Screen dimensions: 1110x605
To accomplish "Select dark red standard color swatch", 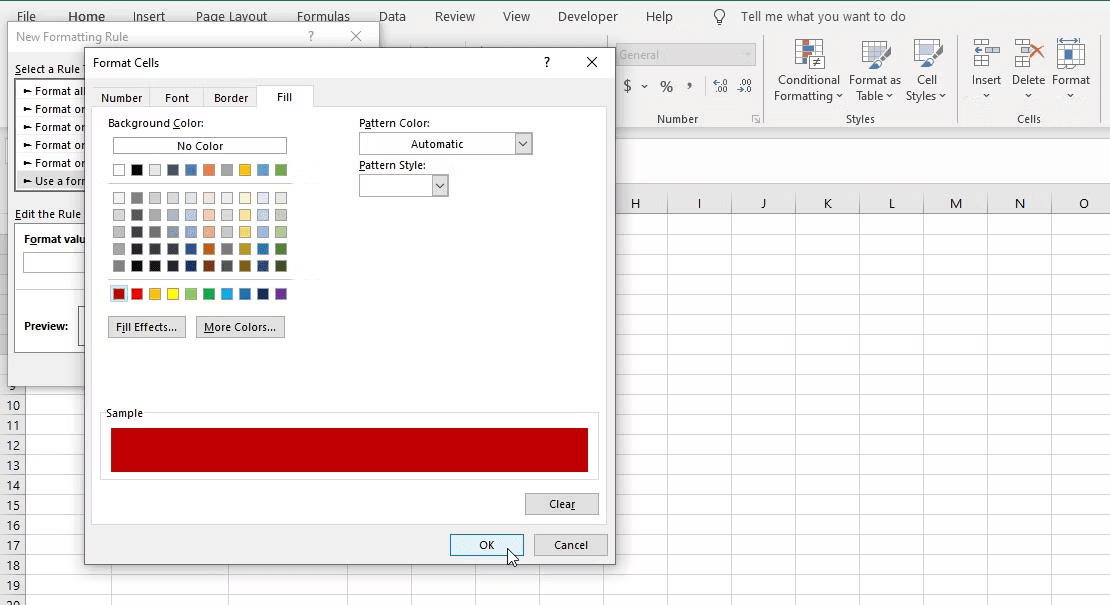I will pyautogui.click(x=119, y=294).
